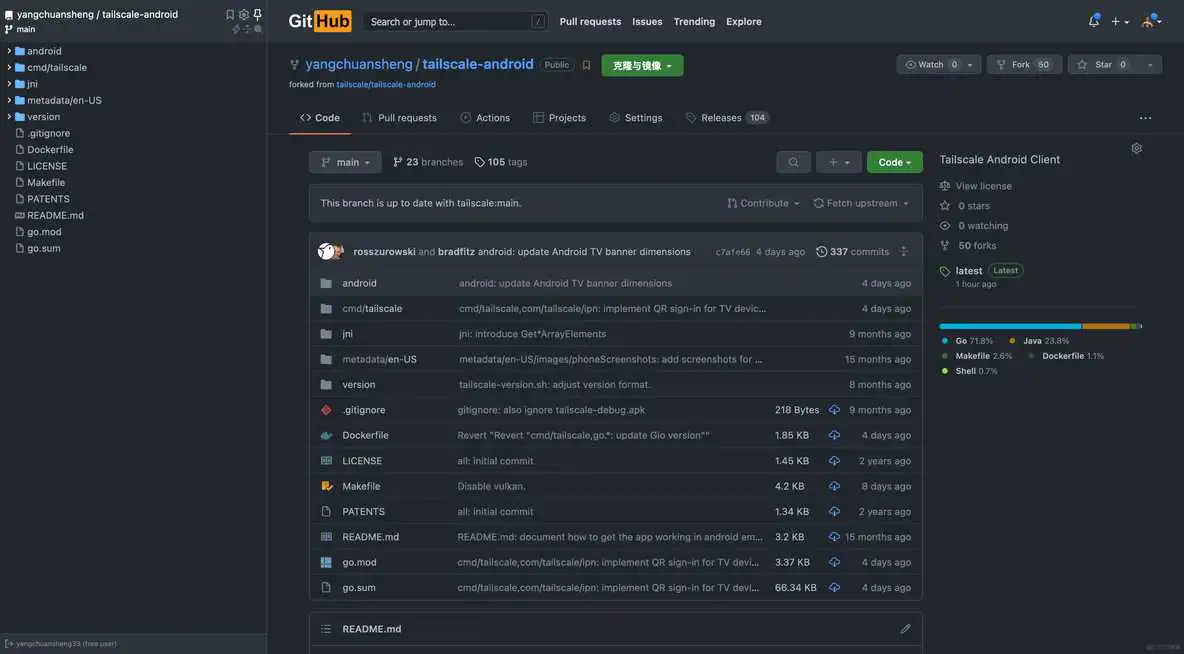Open sidebar settings gear icon
1184x654 pixels.
coord(244,14)
